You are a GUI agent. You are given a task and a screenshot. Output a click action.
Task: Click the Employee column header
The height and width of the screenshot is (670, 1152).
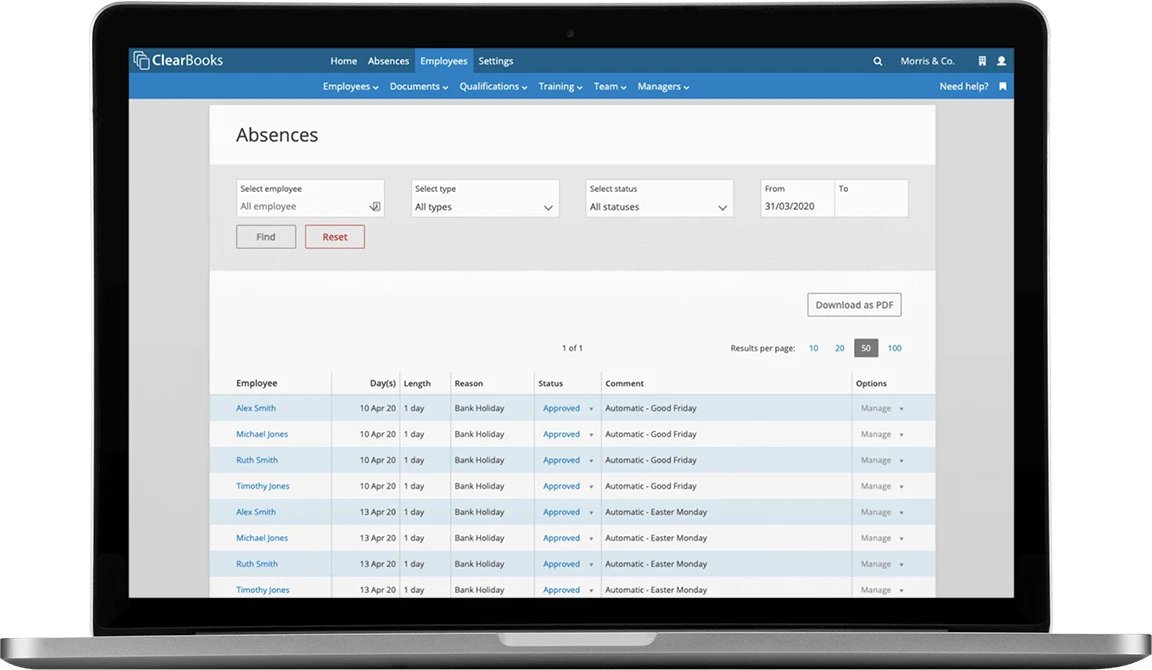(256, 383)
